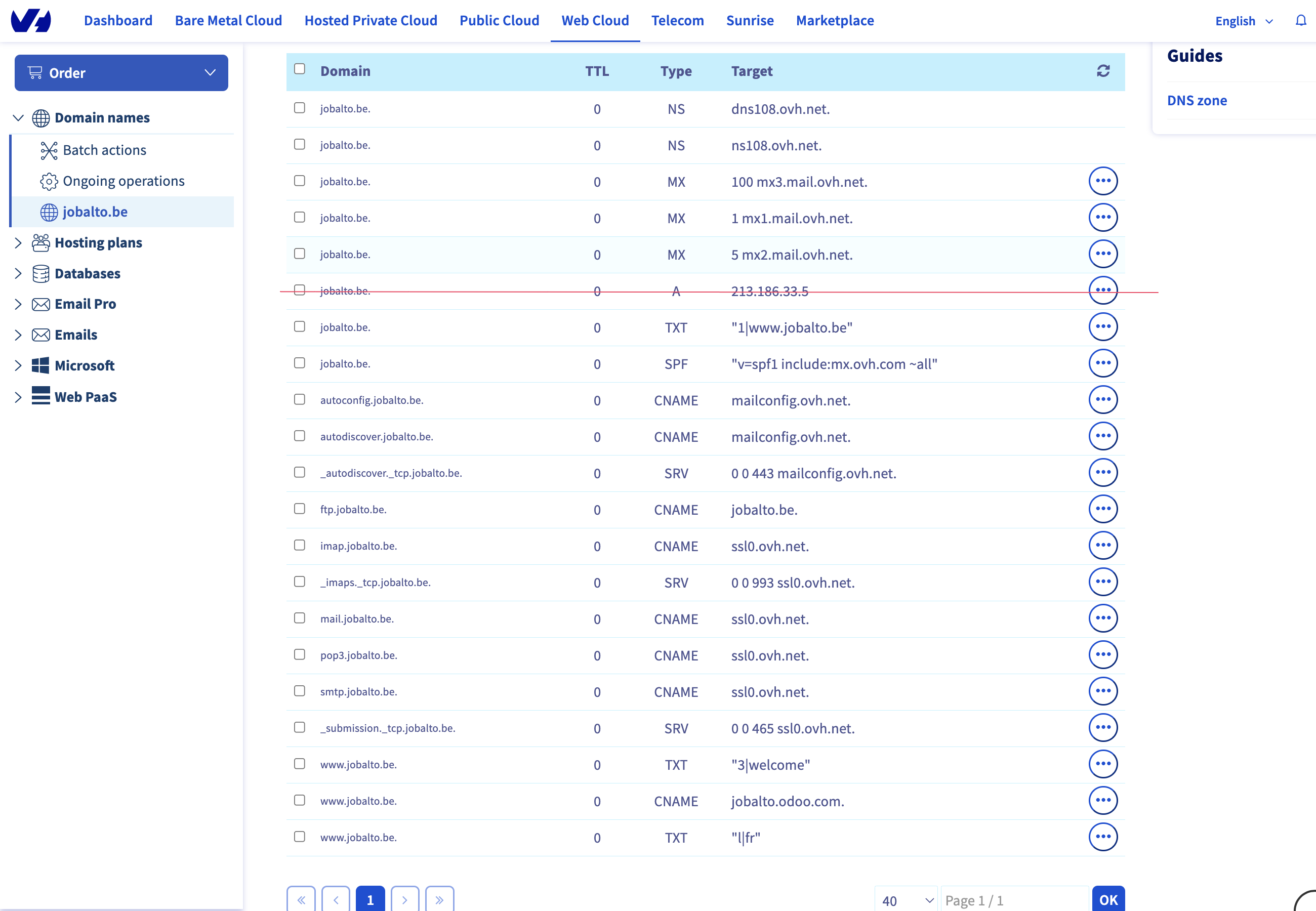
Task: Open the DNS zone guide link
Action: click(1197, 100)
